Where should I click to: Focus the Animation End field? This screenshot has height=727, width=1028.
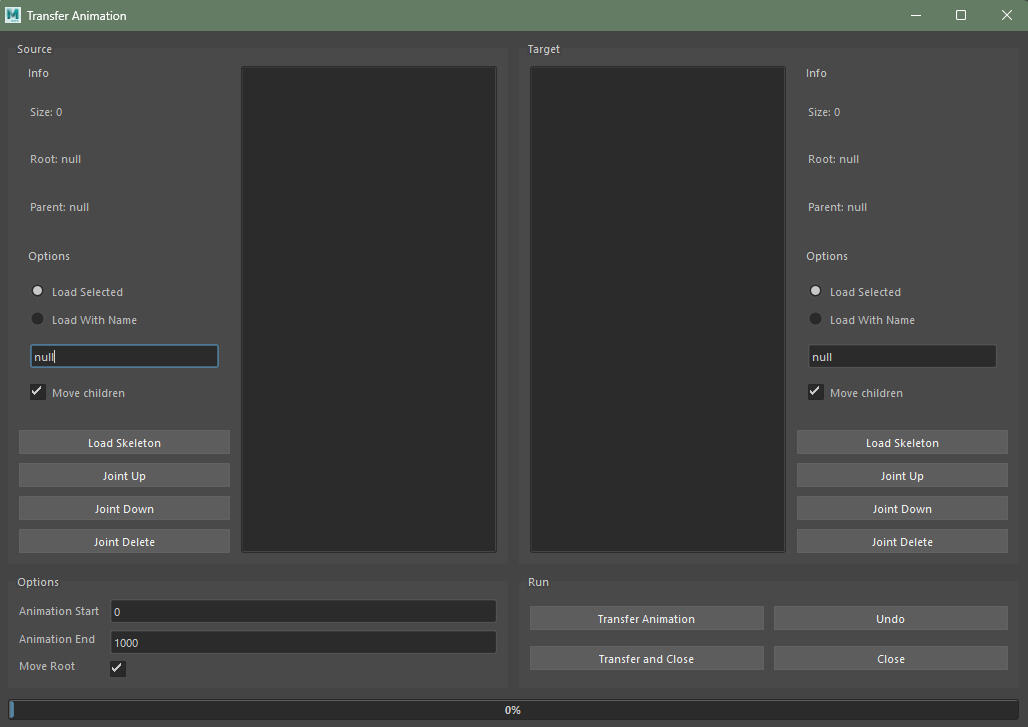point(303,642)
